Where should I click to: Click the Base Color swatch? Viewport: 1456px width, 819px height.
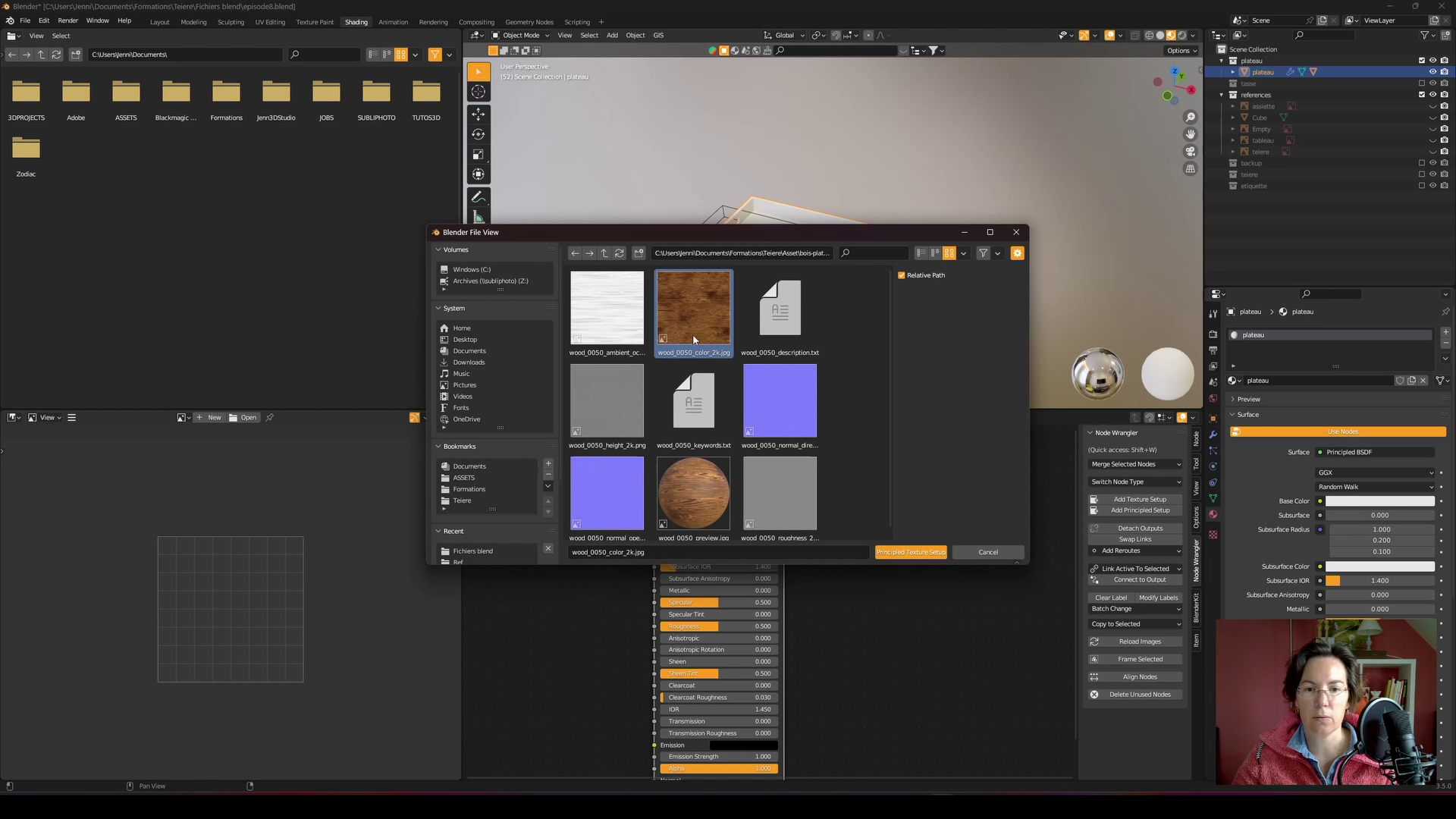point(1379,501)
